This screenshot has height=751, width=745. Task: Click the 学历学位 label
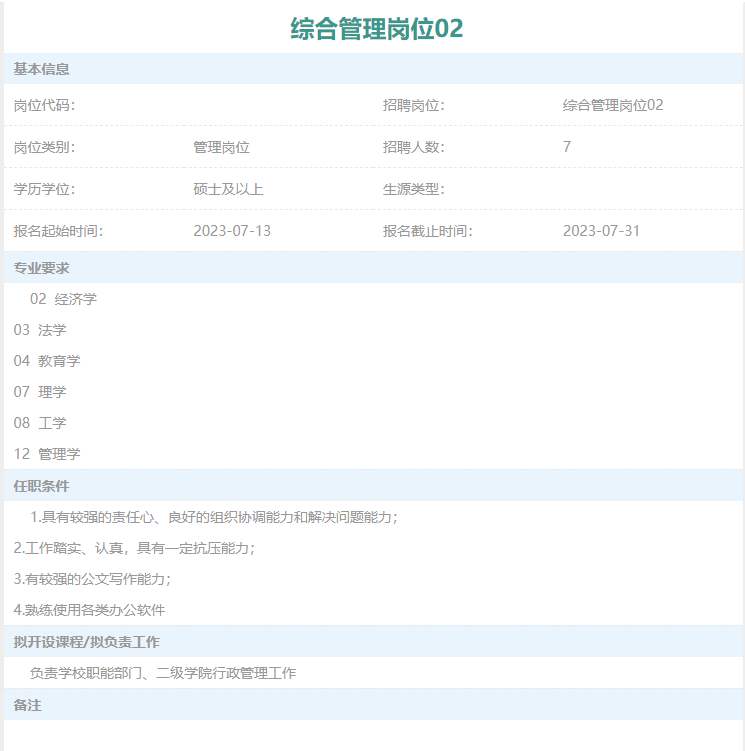[x=45, y=189]
